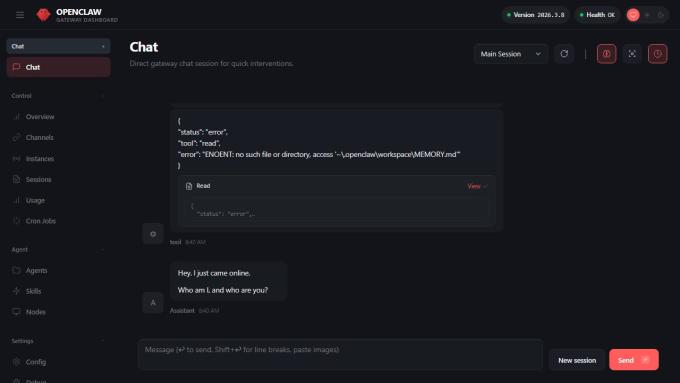Click the red OpenClaw lobster logo

click(43, 15)
